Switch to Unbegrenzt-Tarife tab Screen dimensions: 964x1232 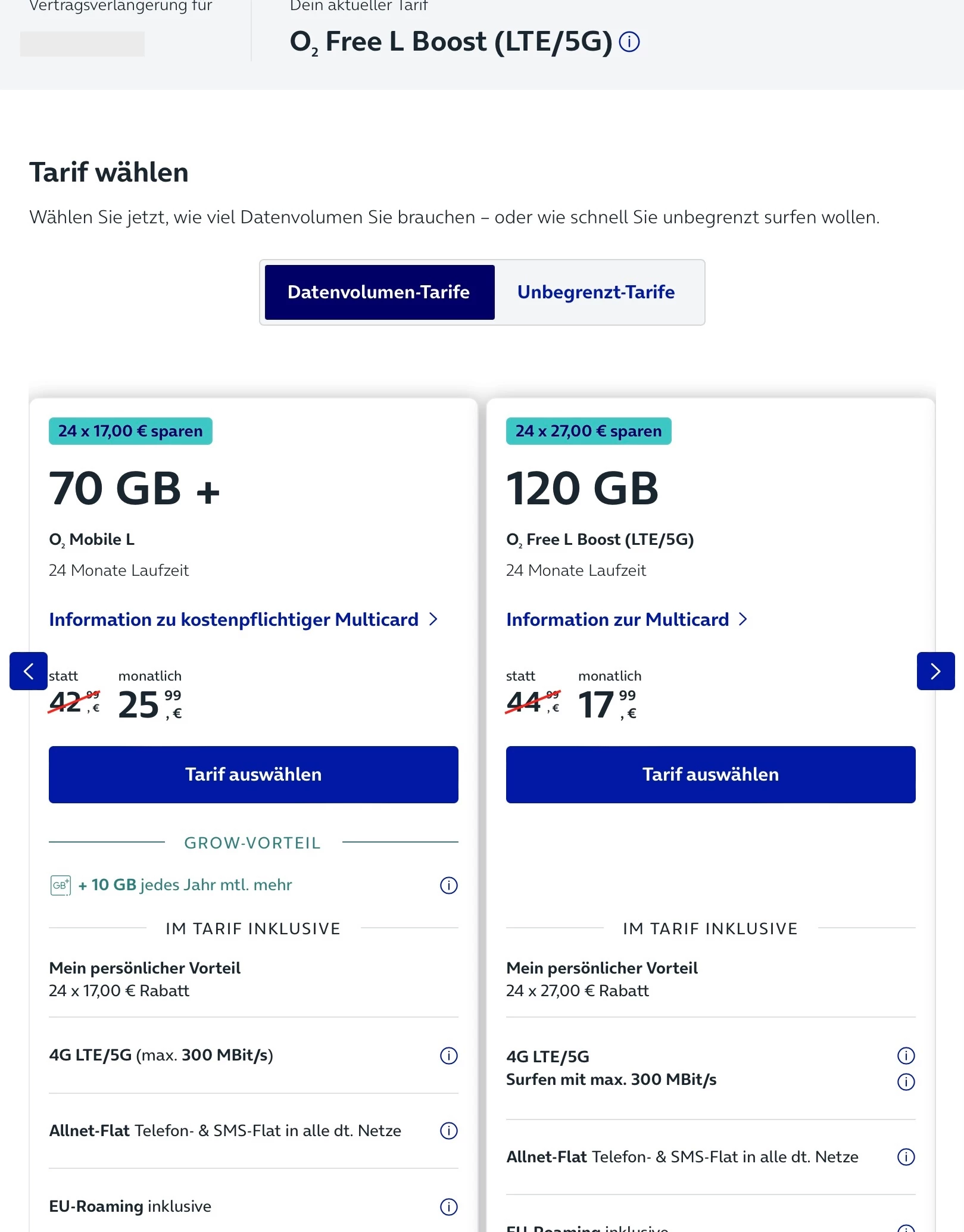click(x=596, y=292)
